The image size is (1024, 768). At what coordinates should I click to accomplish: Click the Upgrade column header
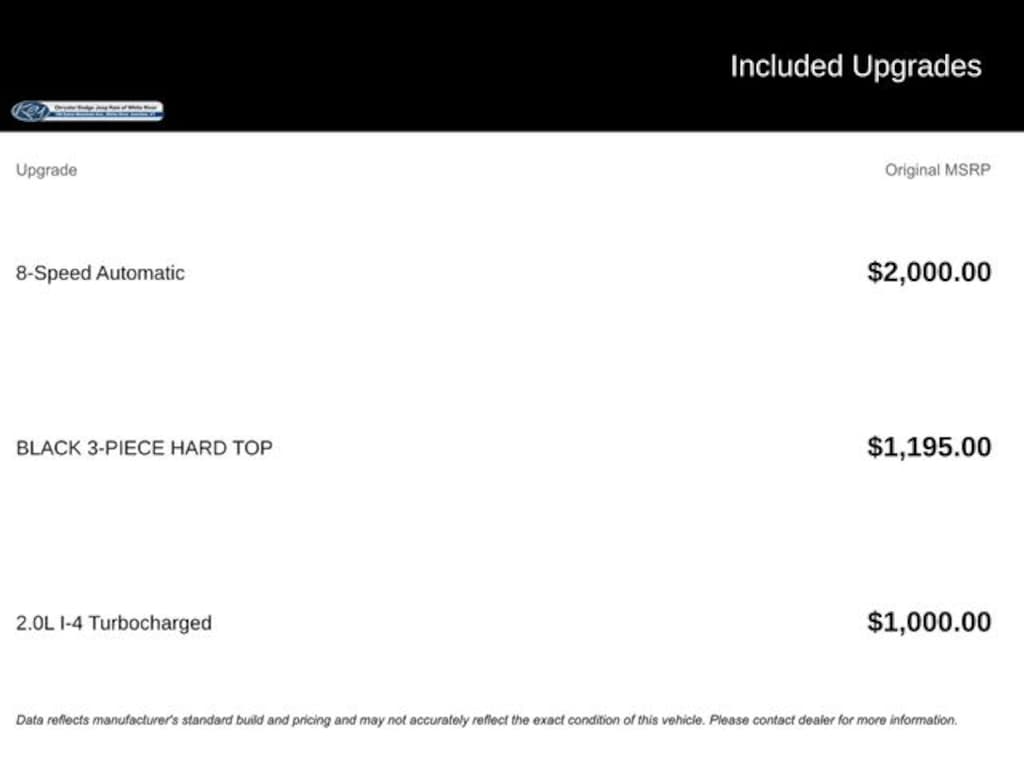click(x=46, y=170)
